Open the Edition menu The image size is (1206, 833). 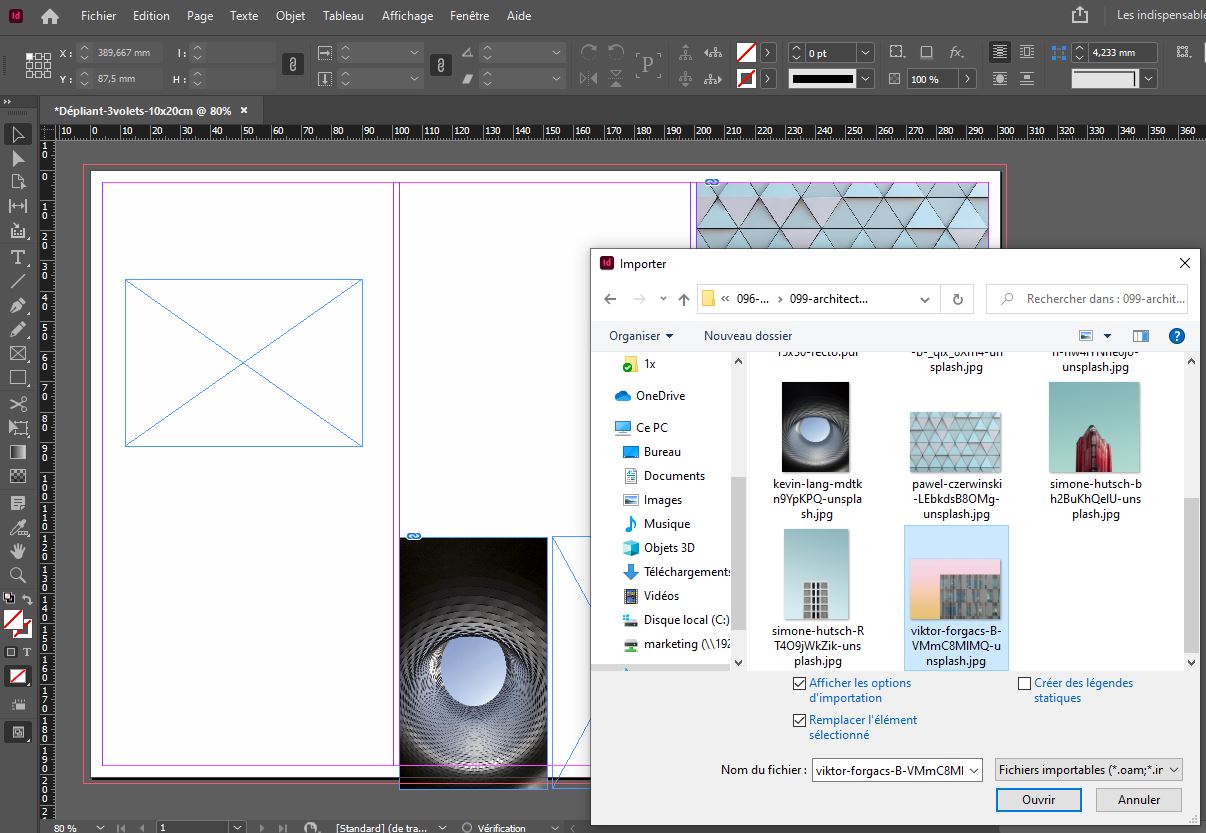pyautogui.click(x=151, y=16)
